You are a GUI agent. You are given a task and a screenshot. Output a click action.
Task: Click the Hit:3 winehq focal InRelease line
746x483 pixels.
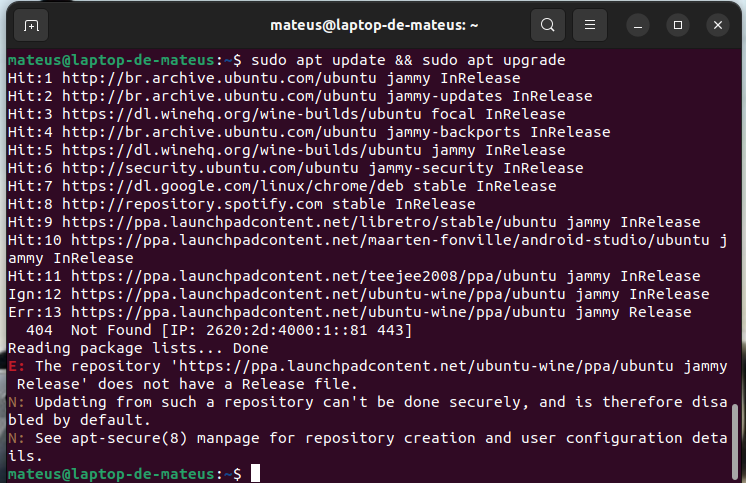pyautogui.click(x=286, y=115)
